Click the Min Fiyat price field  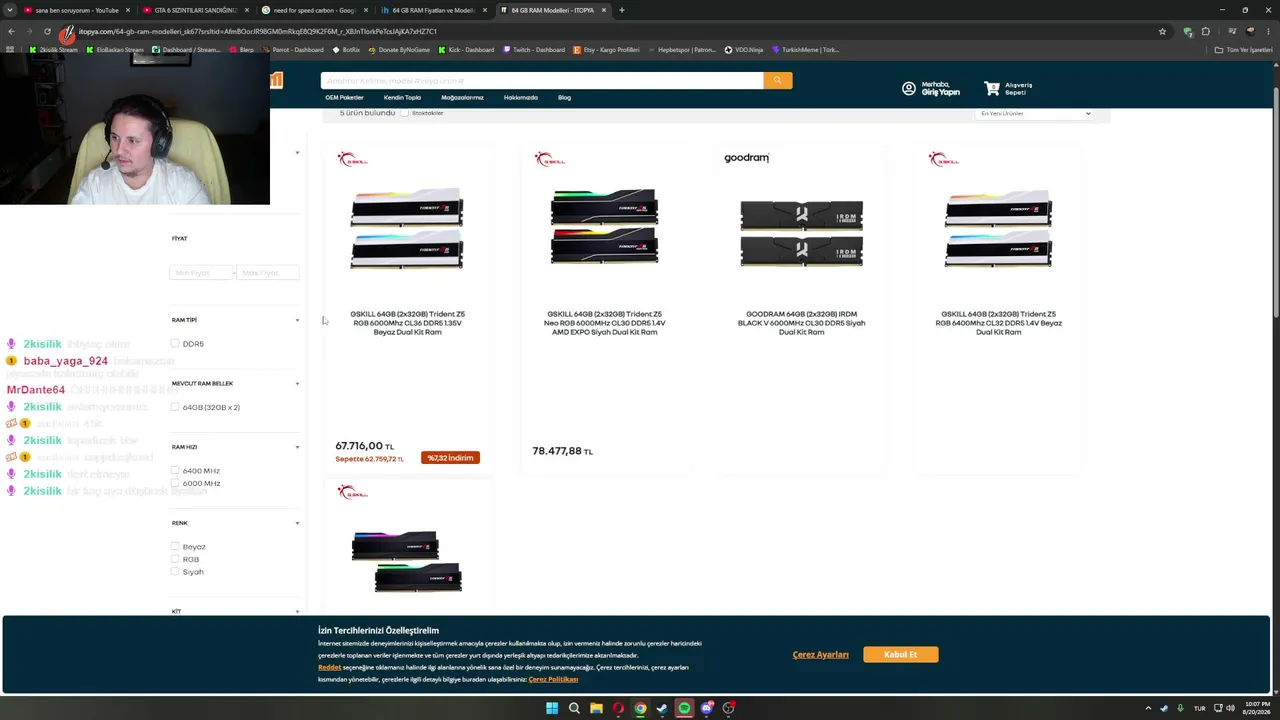coord(201,273)
